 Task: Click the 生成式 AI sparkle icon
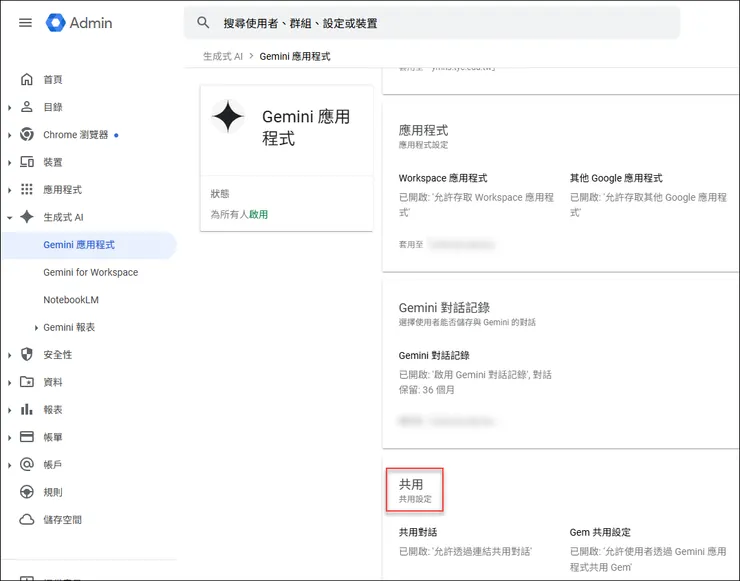coord(27,217)
